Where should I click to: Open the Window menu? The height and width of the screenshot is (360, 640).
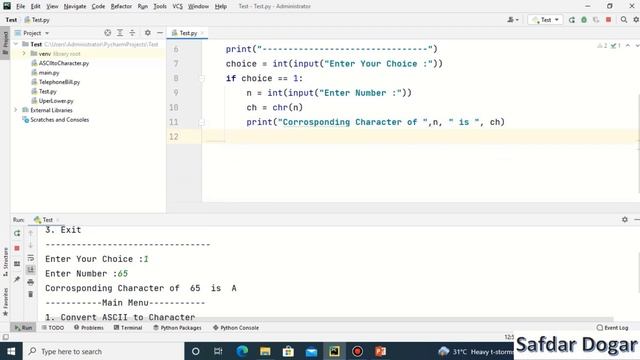tap(198, 7)
